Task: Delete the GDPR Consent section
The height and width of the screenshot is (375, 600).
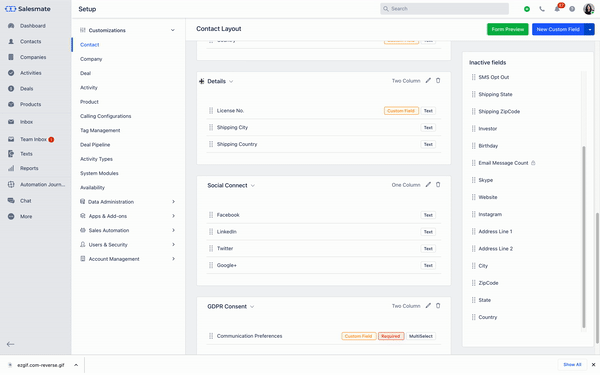Action: click(x=438, y=306)
